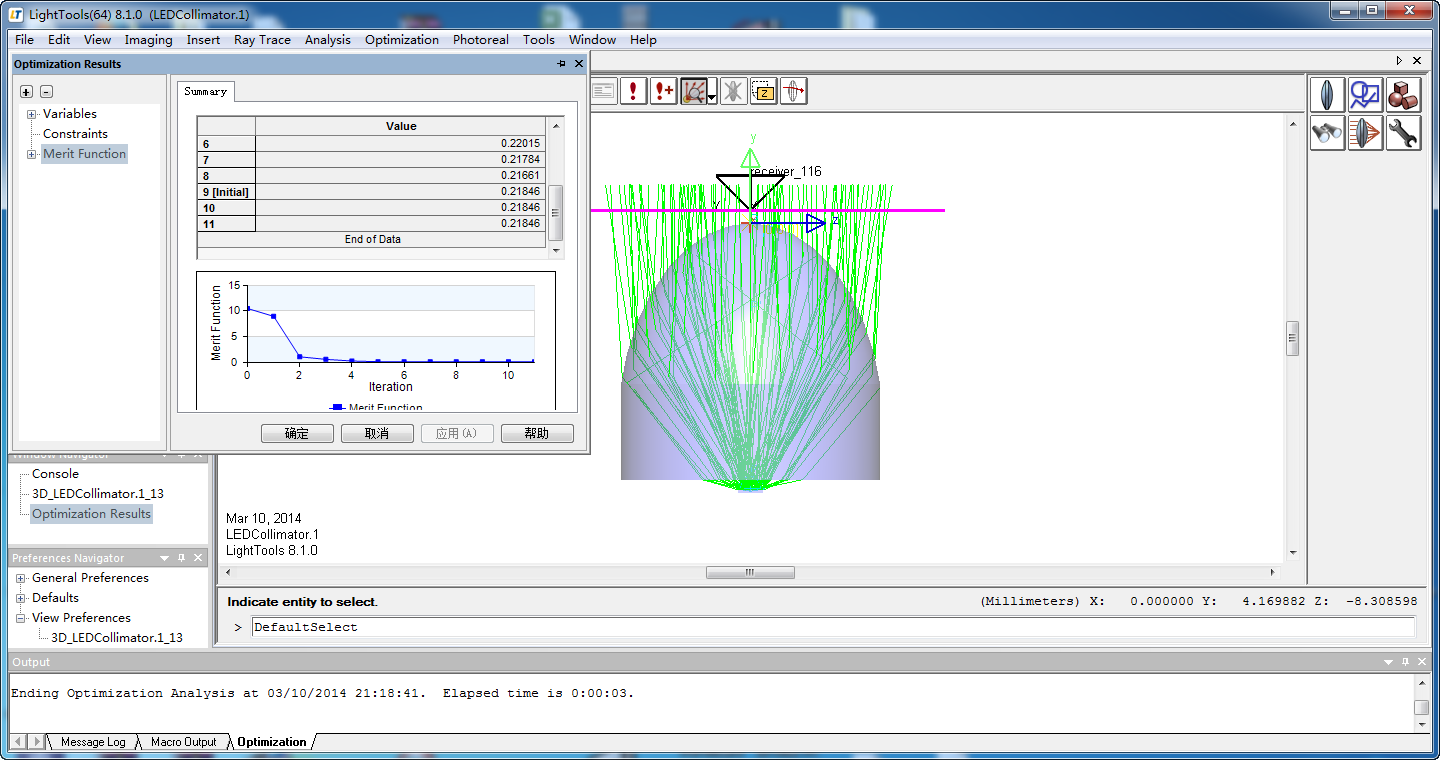This screenshot has height=760, width=1440.
Task: Open the Photoreal menu
Action: coord(481,40)
